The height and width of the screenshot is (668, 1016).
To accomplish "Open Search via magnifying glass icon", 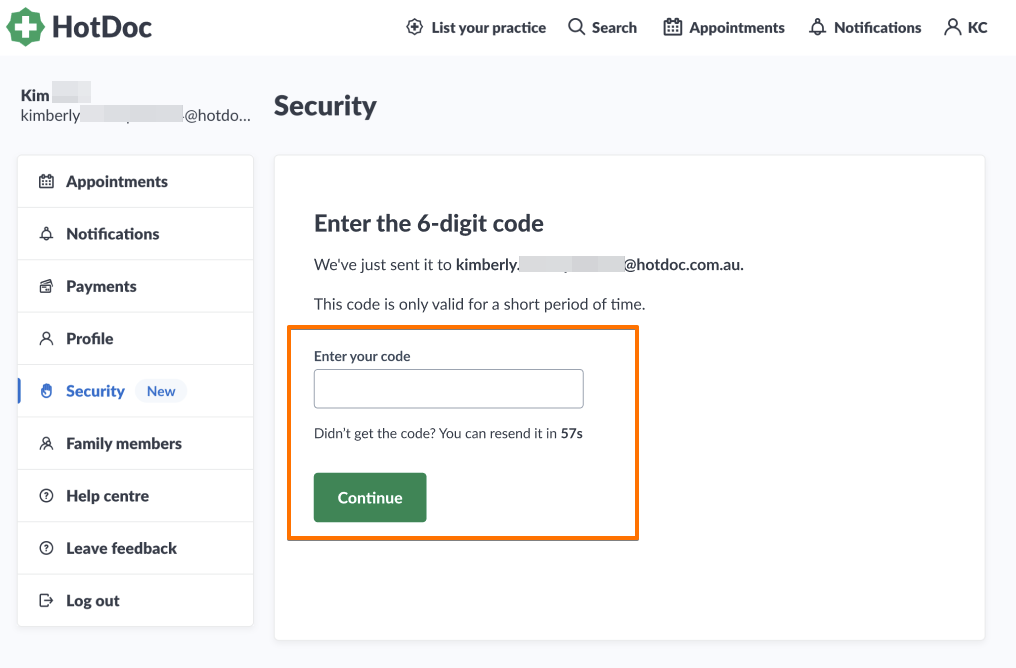I will click(576, 27).
